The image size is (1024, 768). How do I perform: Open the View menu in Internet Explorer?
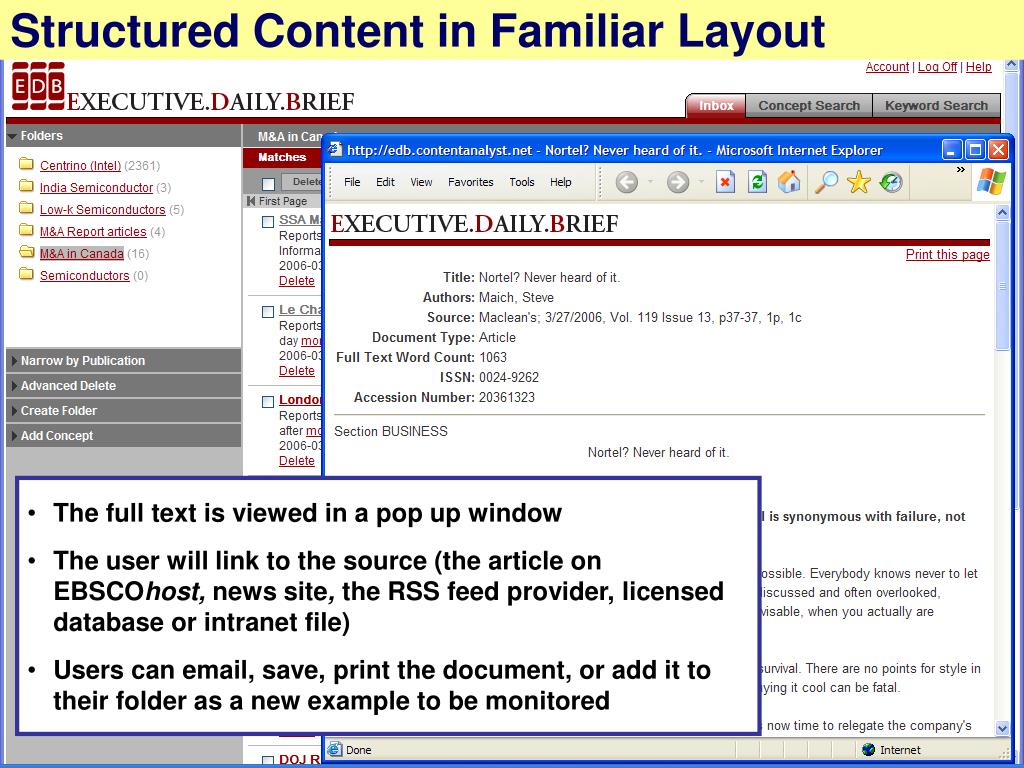[421, 182]
